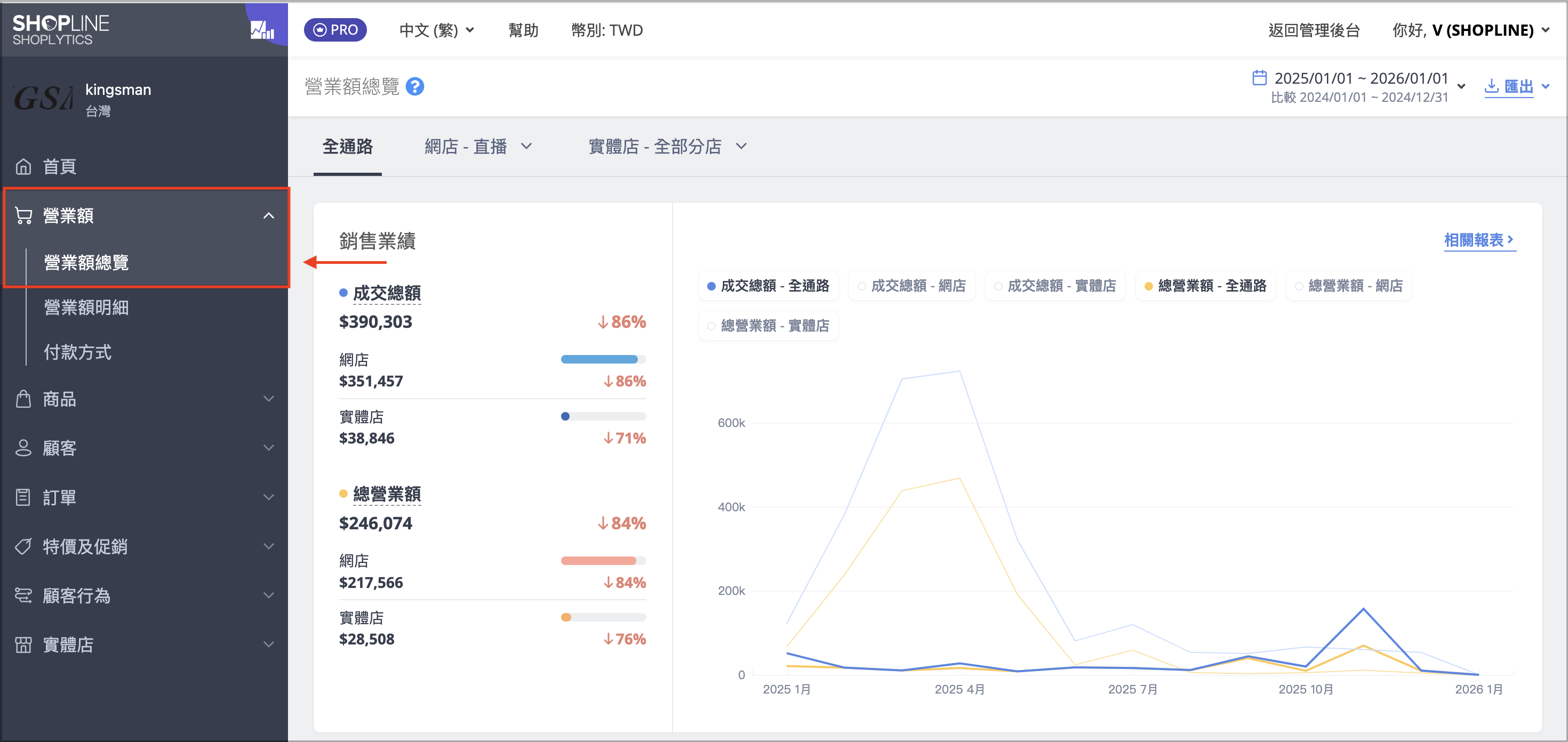Click the kingsman GSA store logo
This screenshot has width=1568, height=742.
coord(43,98)
